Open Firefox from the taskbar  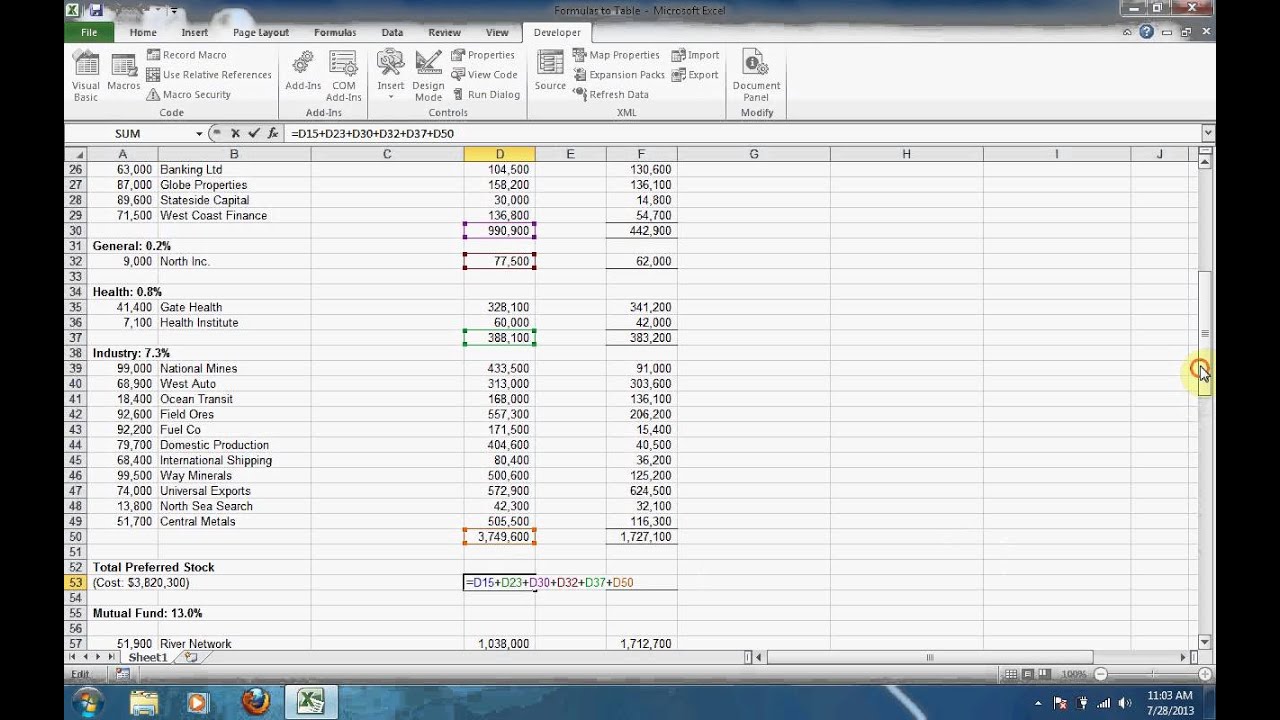pyautogui.click(x=255, y=702)
